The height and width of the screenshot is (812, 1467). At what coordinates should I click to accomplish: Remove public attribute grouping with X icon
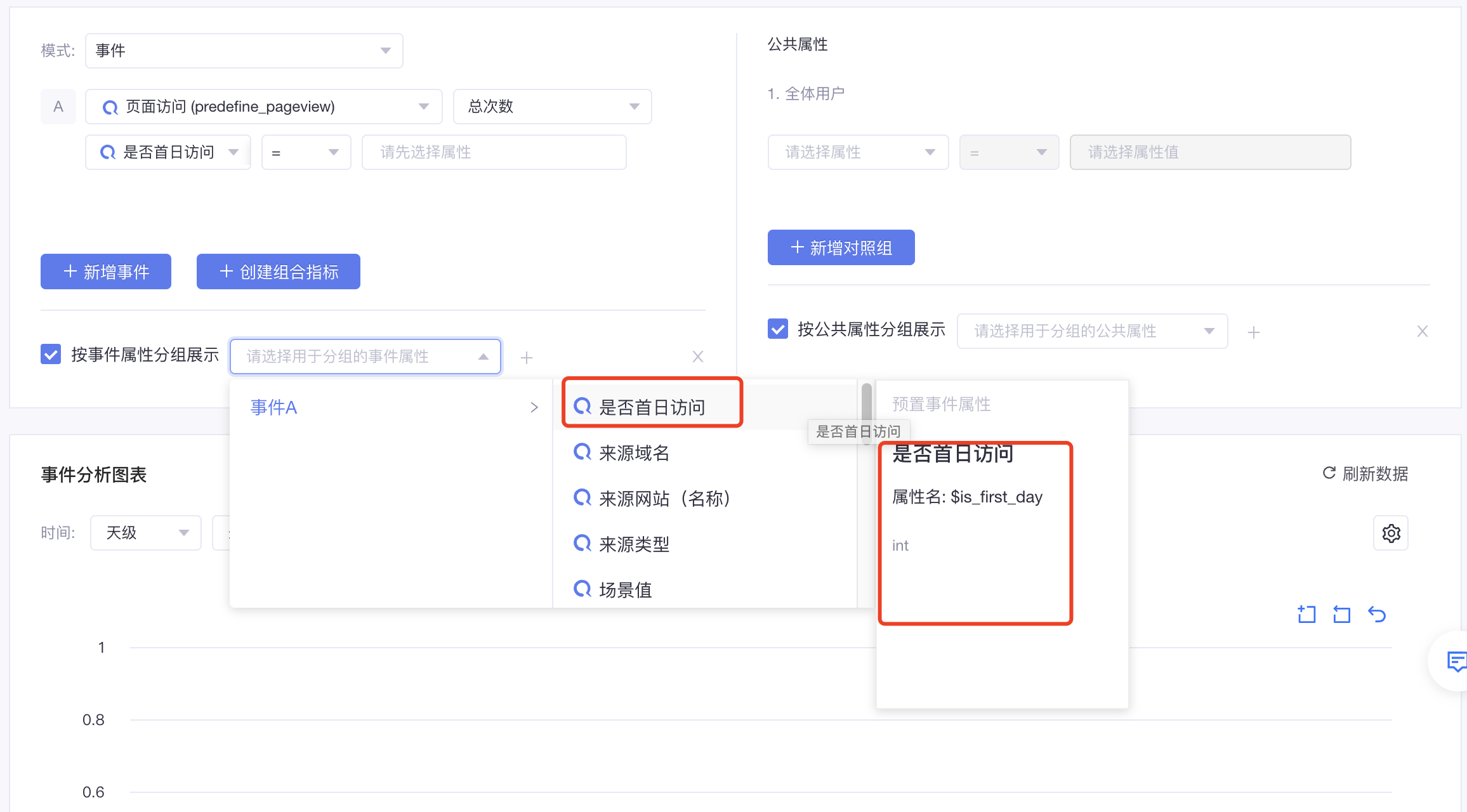click(1423, 331)
